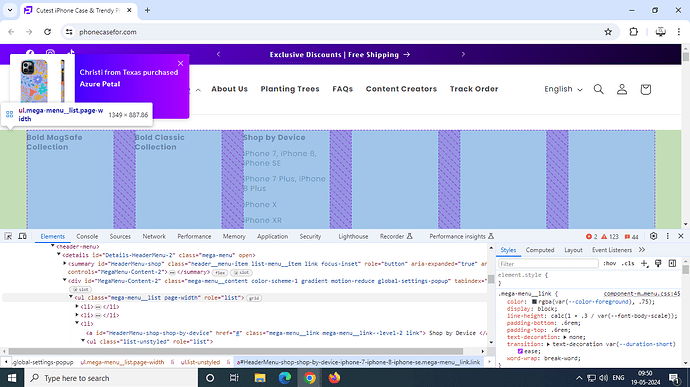Switch to the Computed styles tab
Viewport: 690px width, 387px height.
point(540,250)
